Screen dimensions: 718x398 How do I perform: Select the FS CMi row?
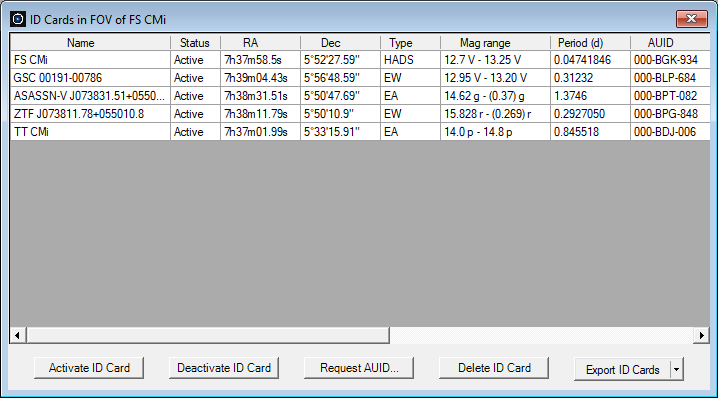click(x=360, y=60)
